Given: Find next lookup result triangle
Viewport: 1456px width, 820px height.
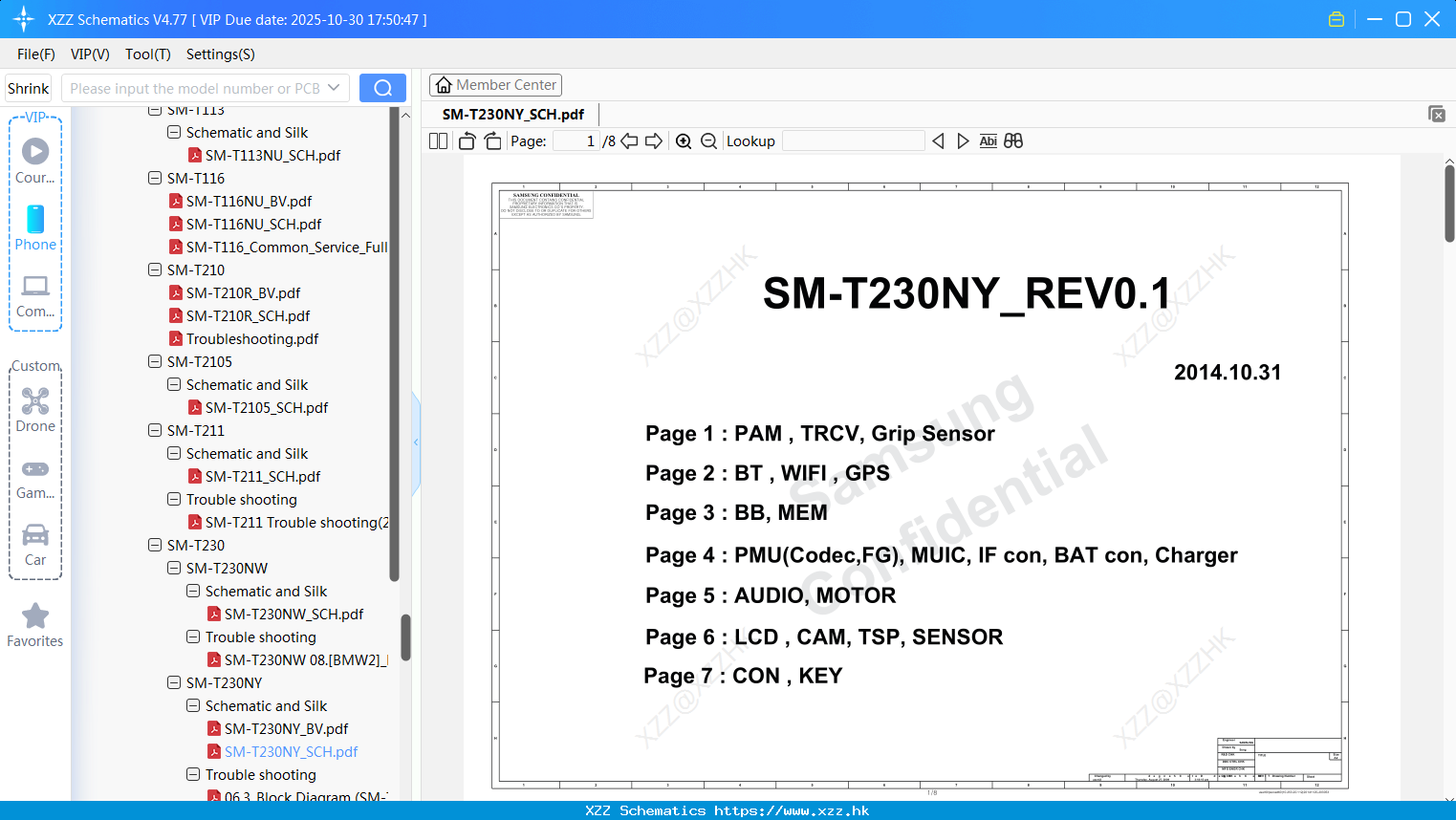Looking at the screenshot, I should pos(963,141).
